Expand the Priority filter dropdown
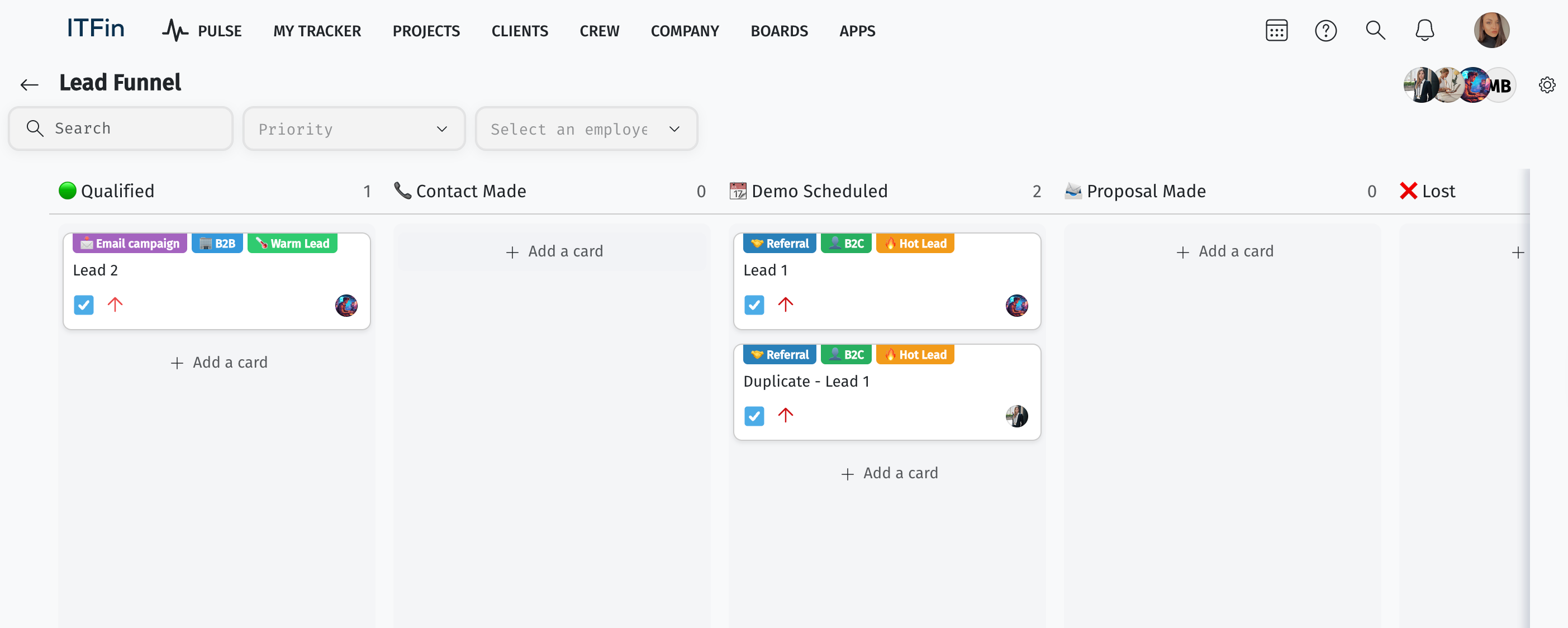Screen dimensions: 1568x628 354,129
